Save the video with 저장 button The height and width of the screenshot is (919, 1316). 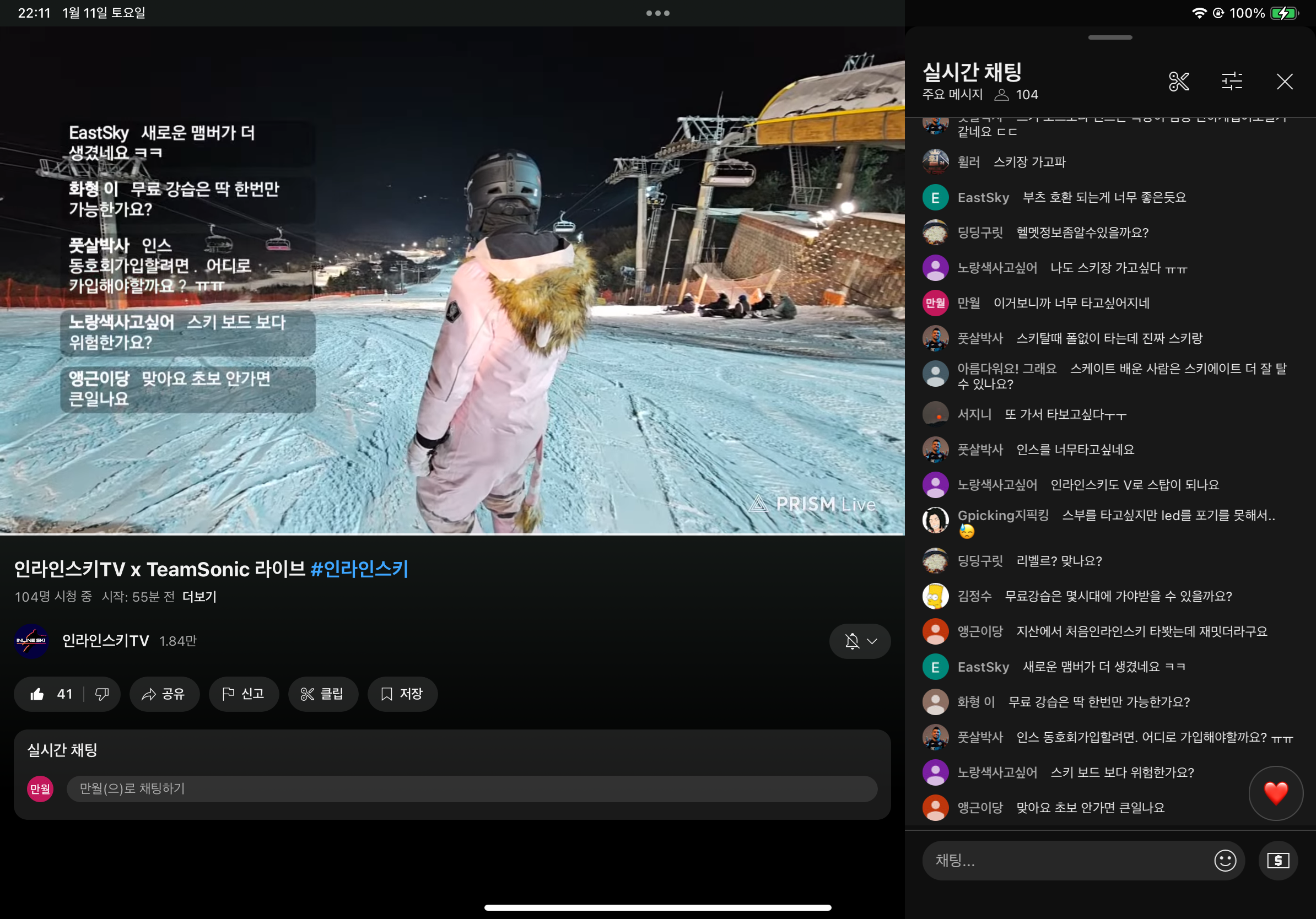402,694
